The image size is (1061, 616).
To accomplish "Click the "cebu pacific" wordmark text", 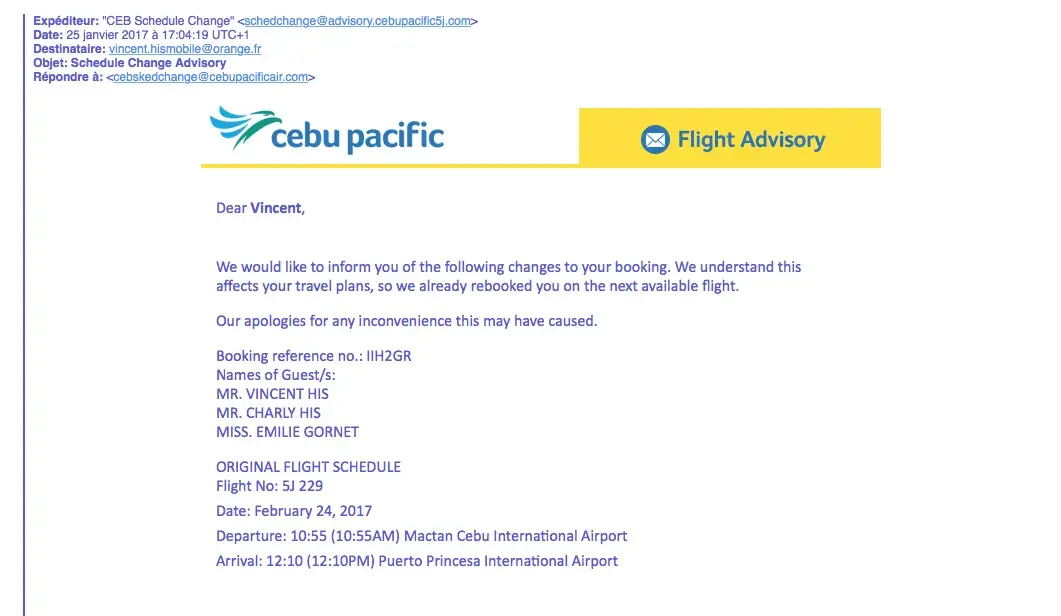I will click(357, 136).
